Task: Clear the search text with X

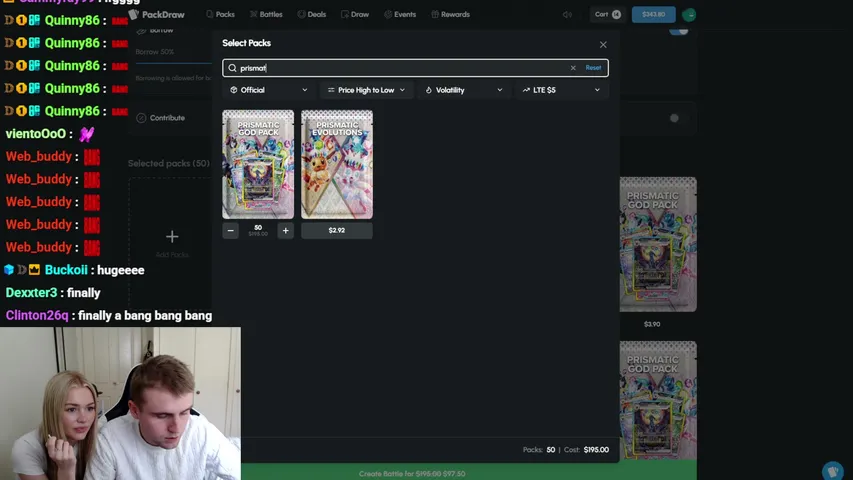Action: (573, 68)
